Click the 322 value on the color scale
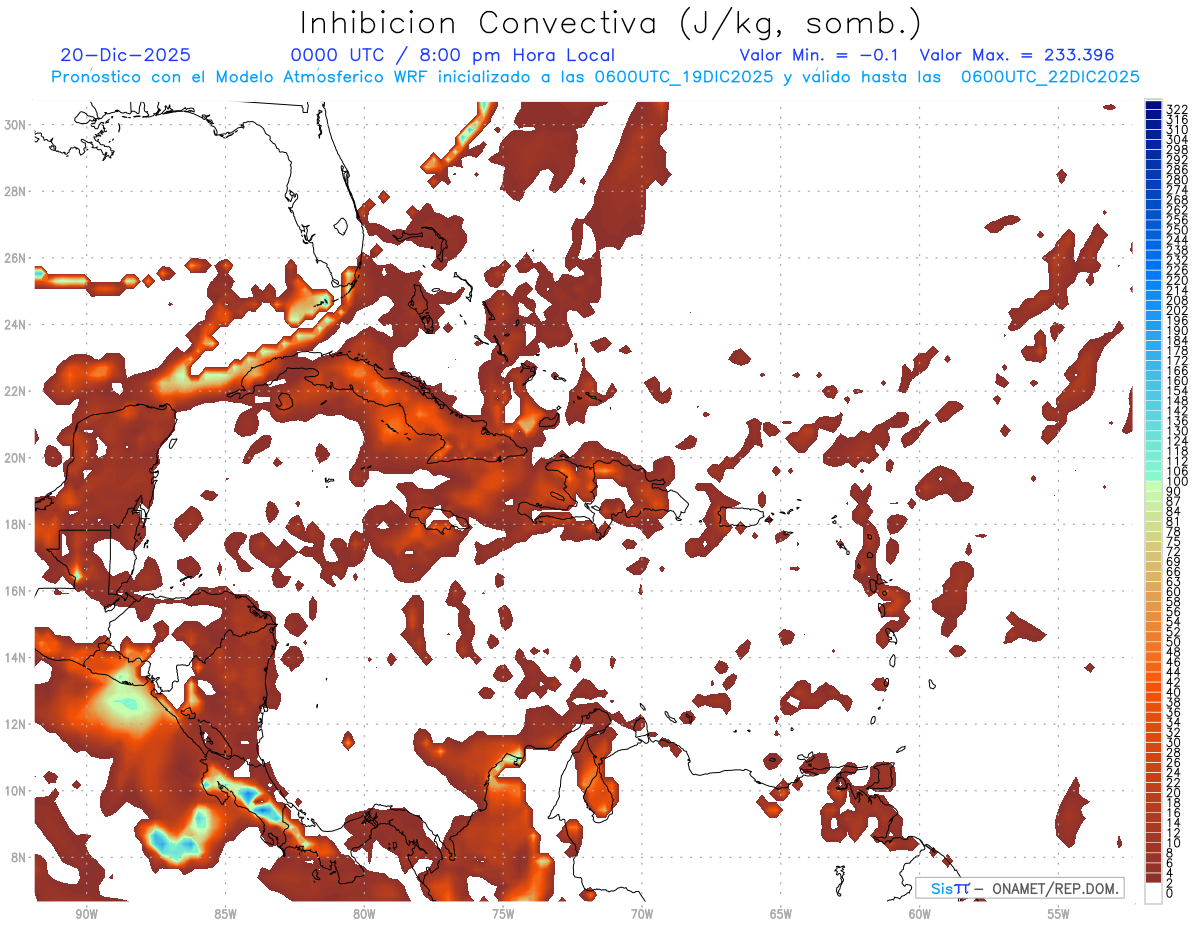The width and height of the screenshot is (1200, 927). (x=1177, y=110)
